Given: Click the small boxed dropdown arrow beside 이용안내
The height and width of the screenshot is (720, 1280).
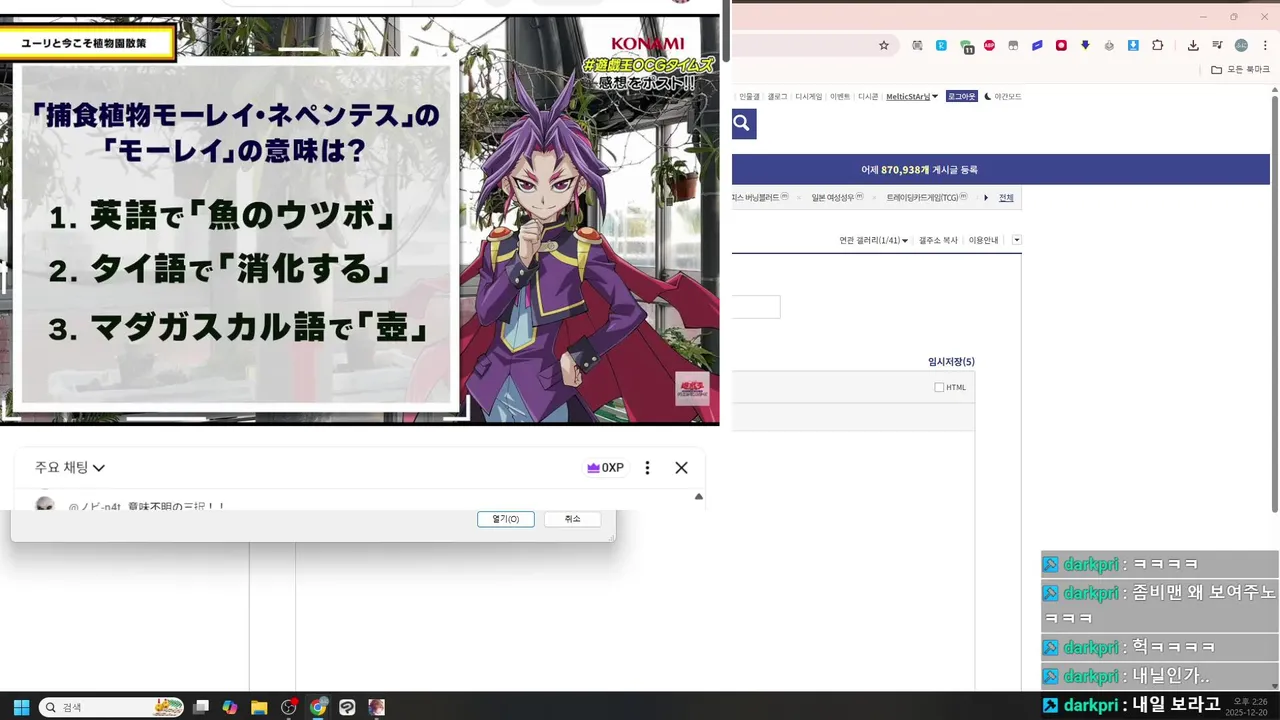Looking at the screenshot, I should tap(1017, 240).
